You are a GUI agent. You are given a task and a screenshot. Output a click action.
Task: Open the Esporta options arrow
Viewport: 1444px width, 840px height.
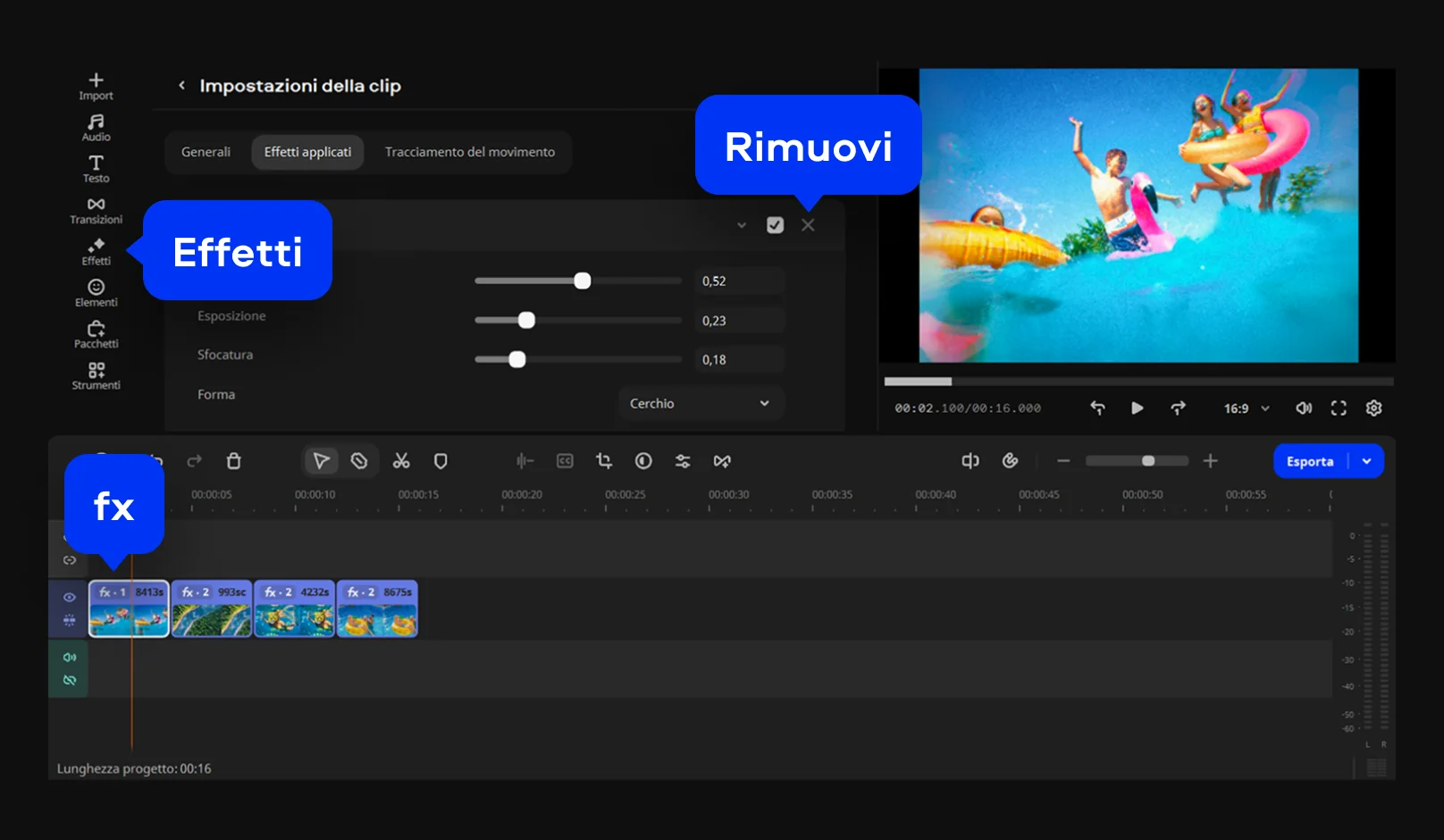point(1366,461)
